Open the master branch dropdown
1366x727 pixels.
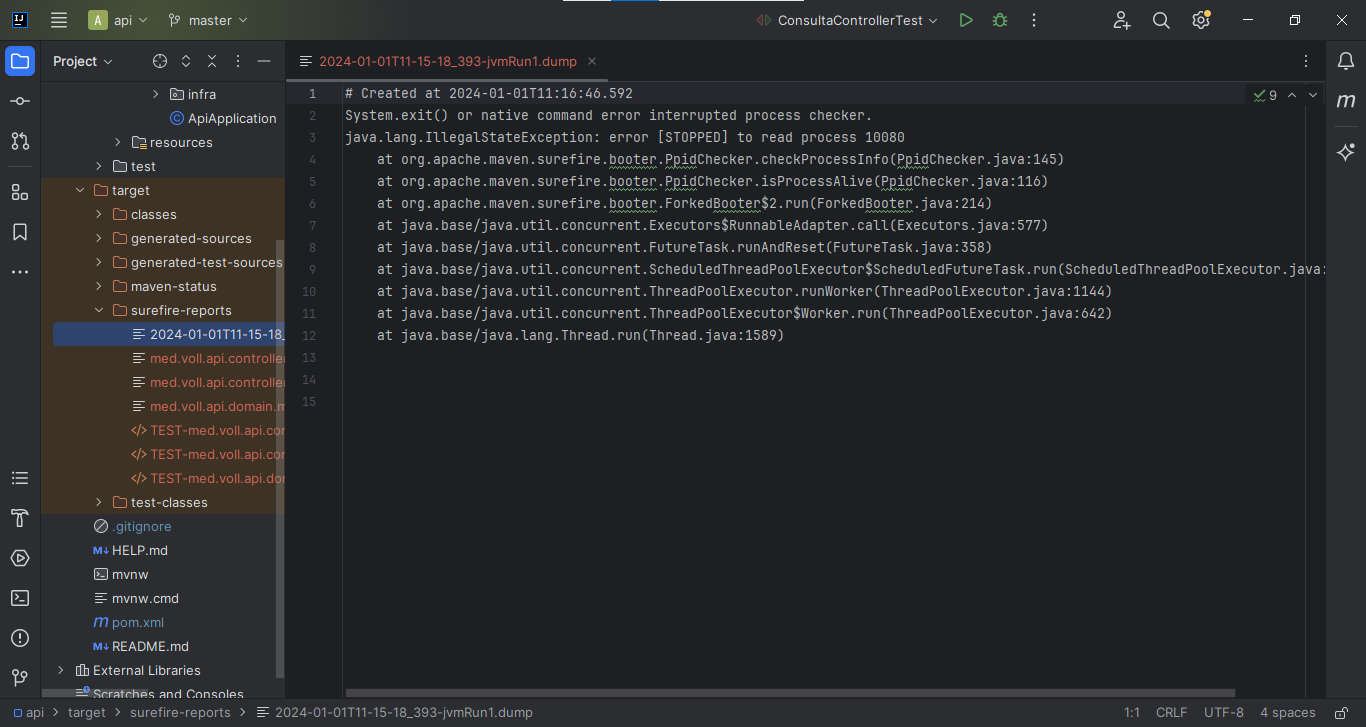208,20
